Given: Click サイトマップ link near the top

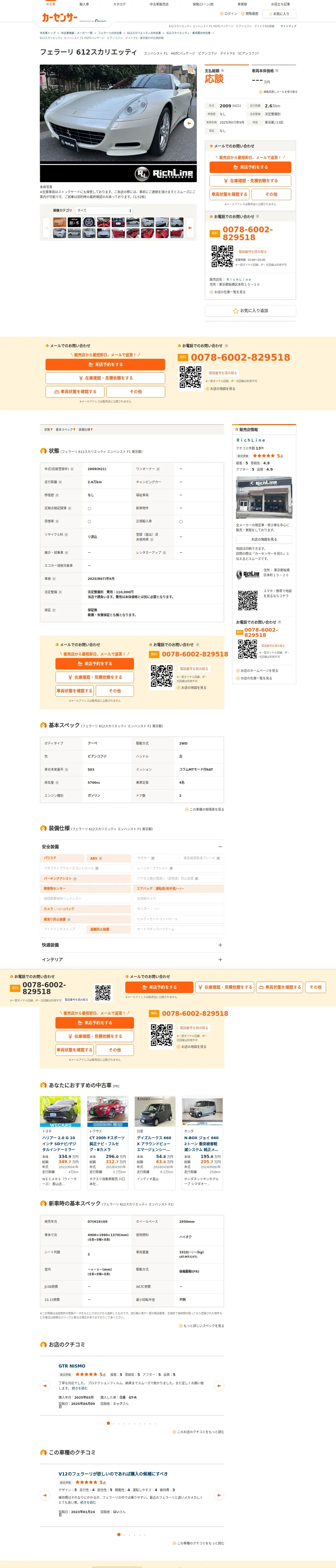Looking at the screenshot, I should click(288, 26).
